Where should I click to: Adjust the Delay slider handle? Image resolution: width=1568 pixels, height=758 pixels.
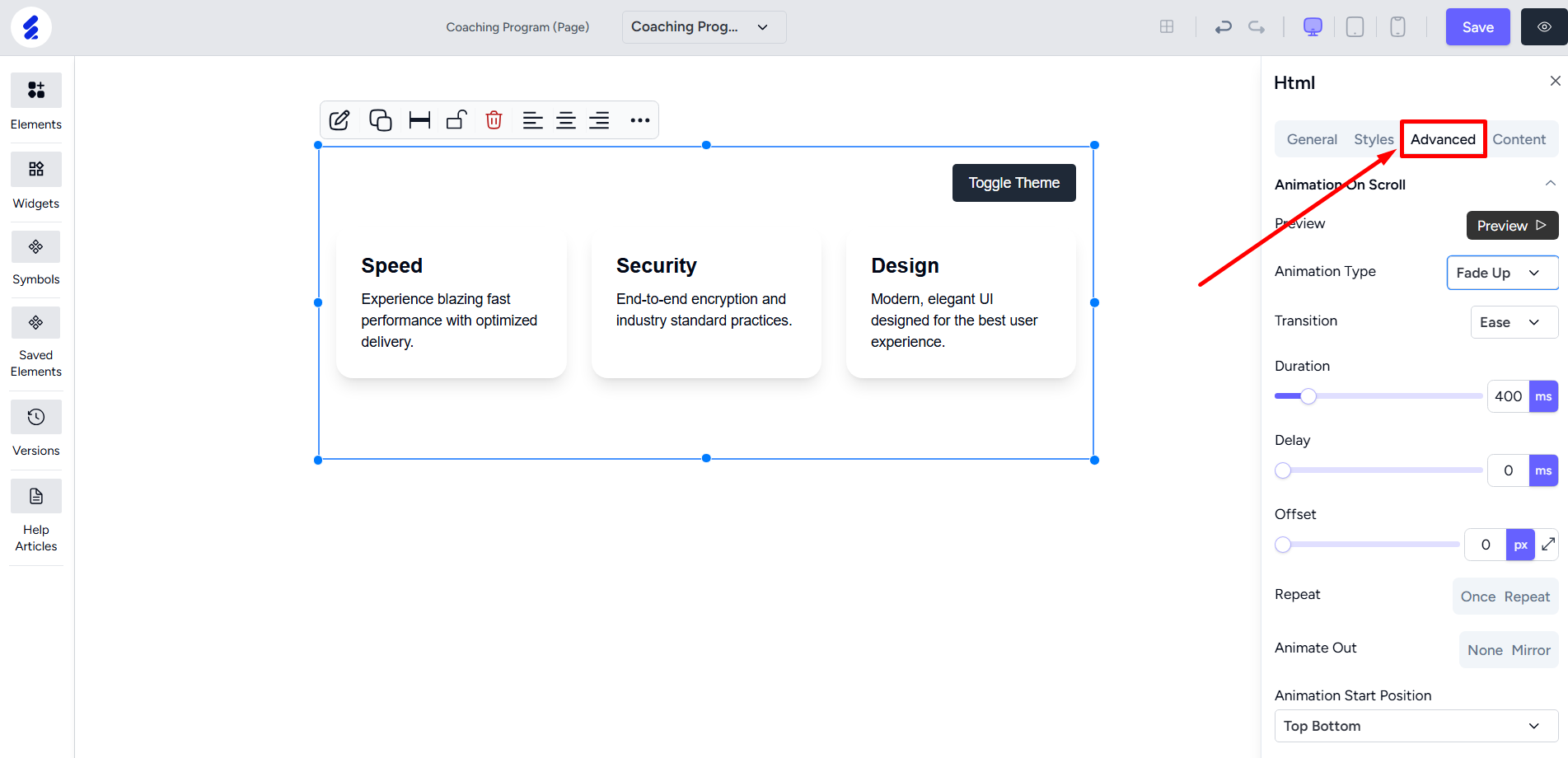point(1283,470)
